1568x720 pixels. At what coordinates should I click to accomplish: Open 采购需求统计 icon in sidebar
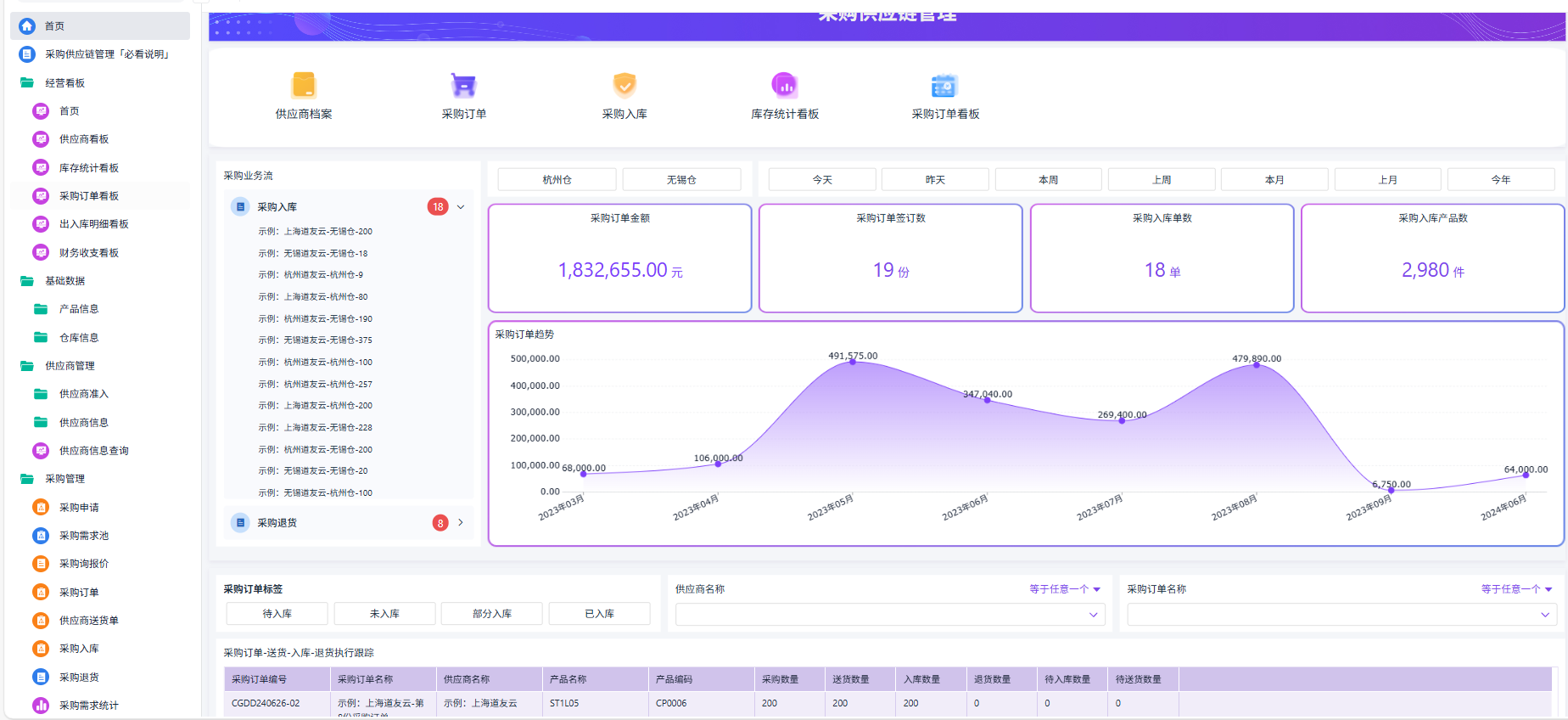point(41,706)
